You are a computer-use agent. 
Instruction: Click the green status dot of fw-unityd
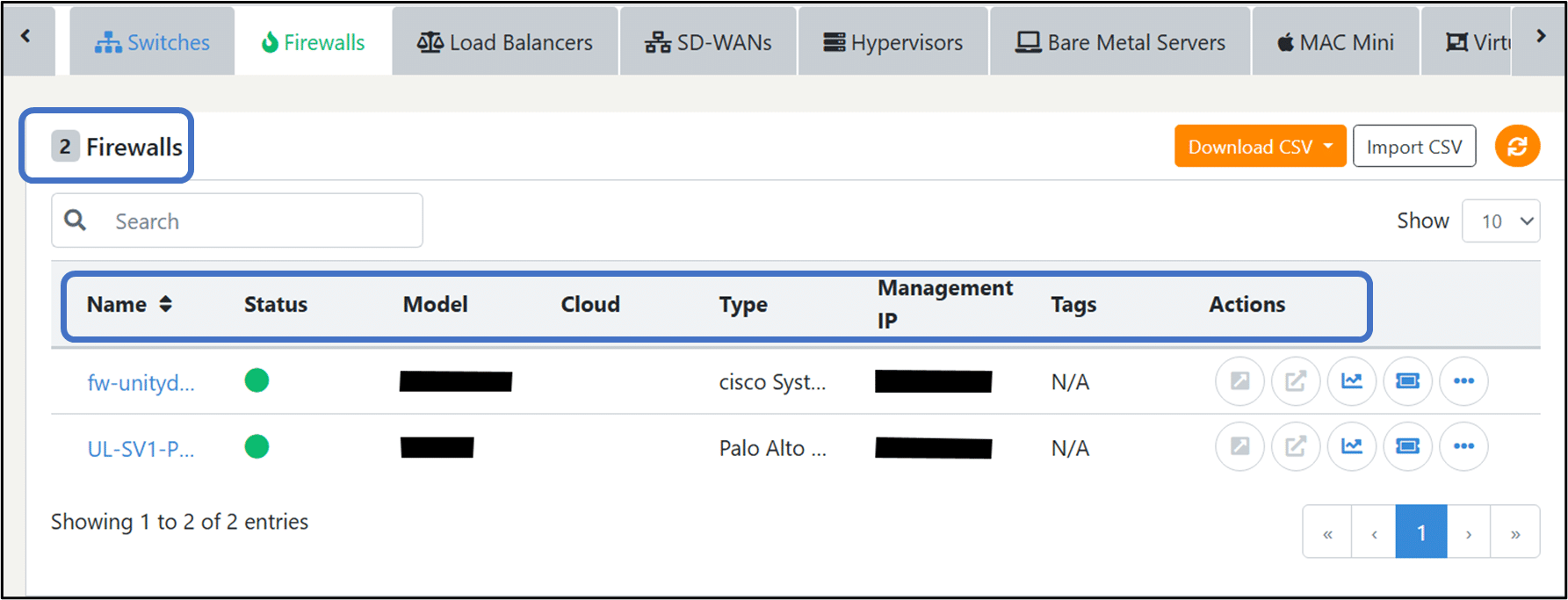click(257, 380)
